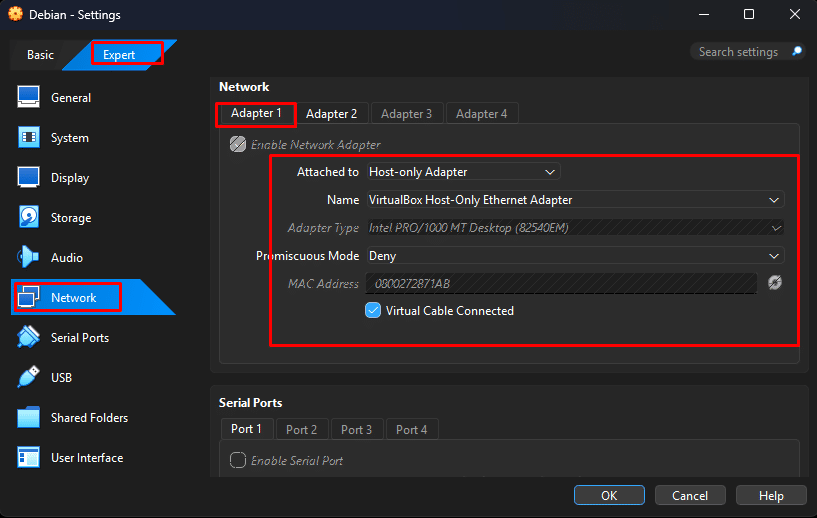The image size is (817, 518).
Task: Select the Port 3 tab
Action: click(x=356, y=429)
